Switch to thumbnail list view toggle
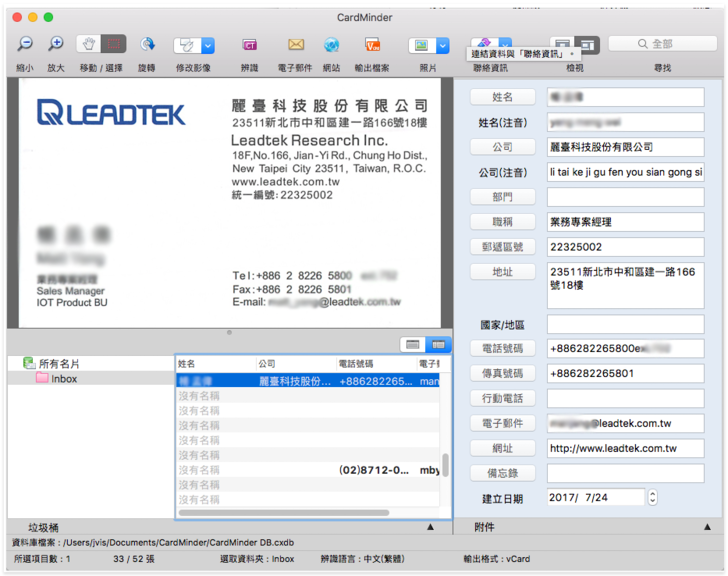Image resolution: width=728 pixels, height=576 pixels. [x=411, y=344]
